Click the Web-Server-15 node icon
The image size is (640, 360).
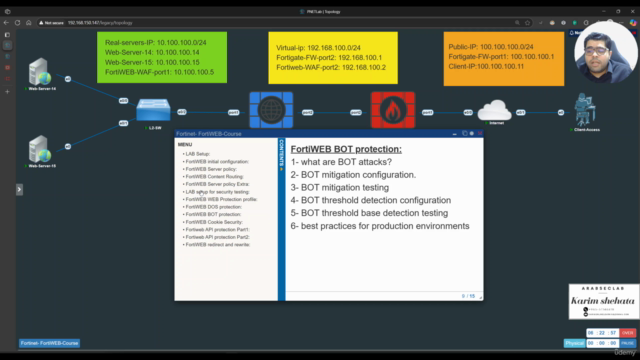[40, 149]
